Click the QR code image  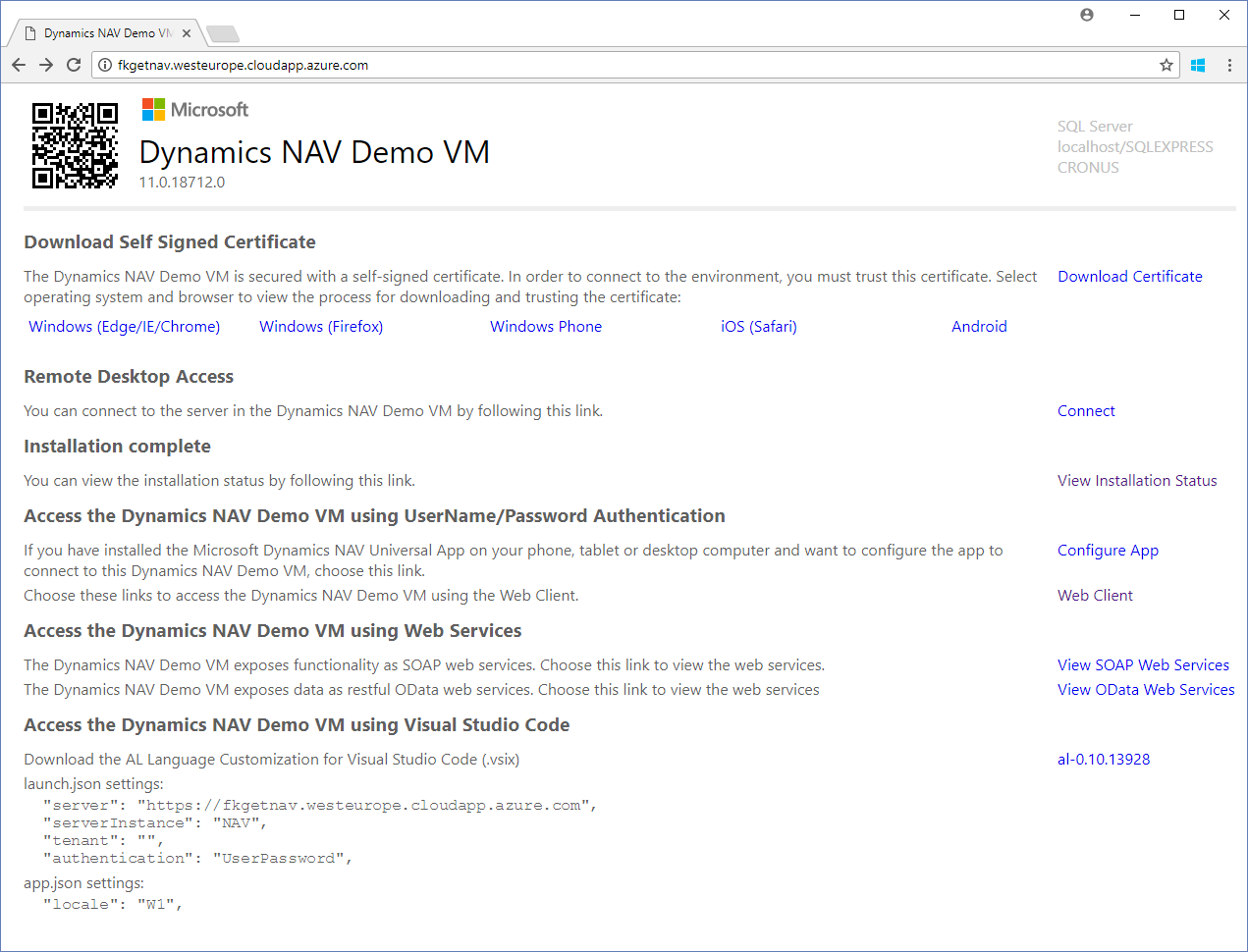tap(75, 145)
